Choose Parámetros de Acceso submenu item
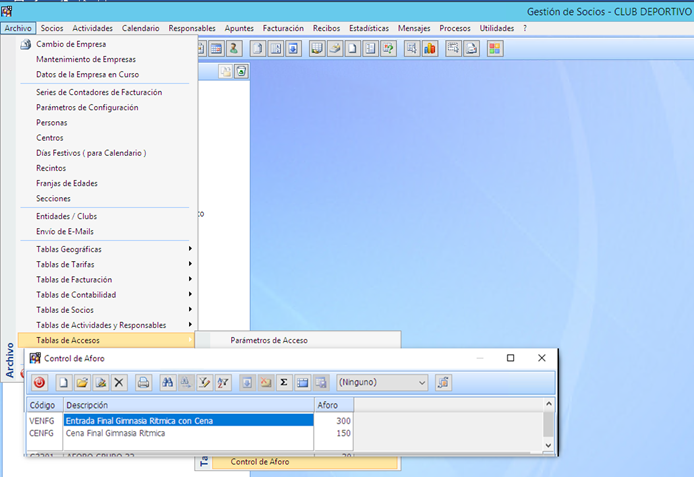This screenshot has height=477, width=694. click(x=269, y=340)
